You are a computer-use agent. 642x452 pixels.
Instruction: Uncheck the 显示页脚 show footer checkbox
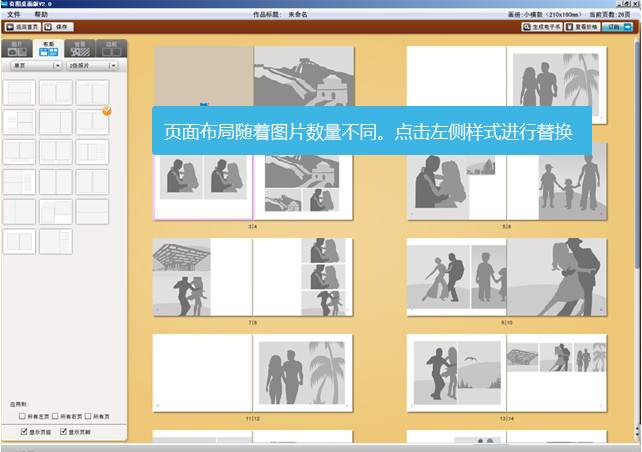coord(63,432)
